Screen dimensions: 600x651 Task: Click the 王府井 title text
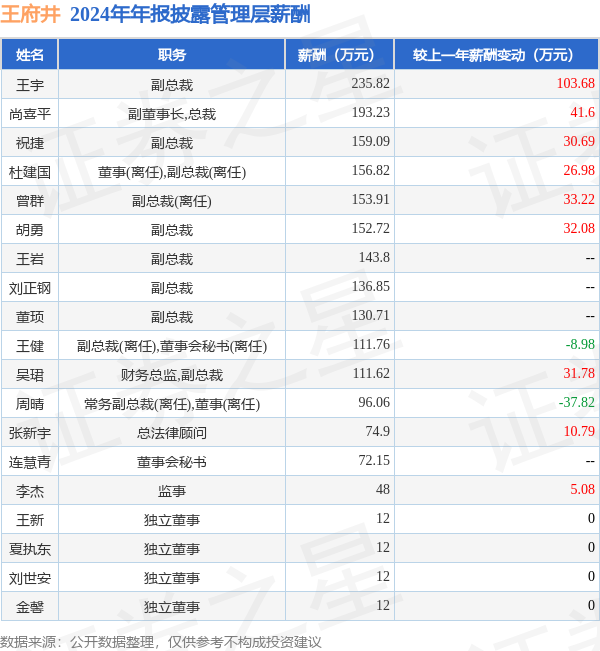(x=30, y=15)
